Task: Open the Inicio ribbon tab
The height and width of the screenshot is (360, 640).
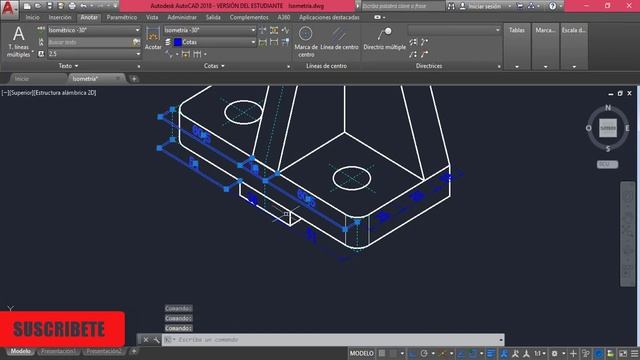Action: 33,18
